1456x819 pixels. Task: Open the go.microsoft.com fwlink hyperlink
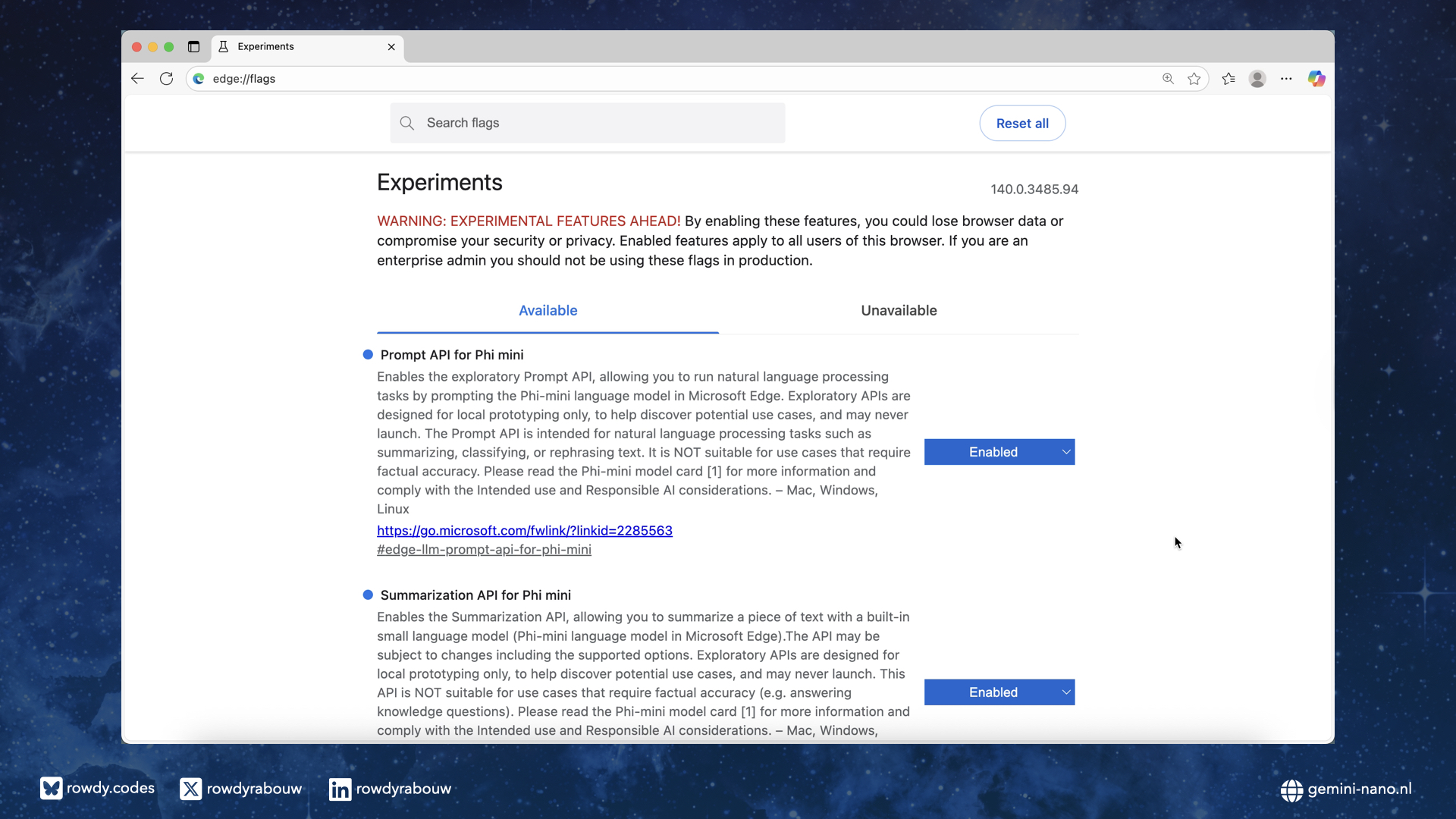pyautogui.click(x=525, y=531)
